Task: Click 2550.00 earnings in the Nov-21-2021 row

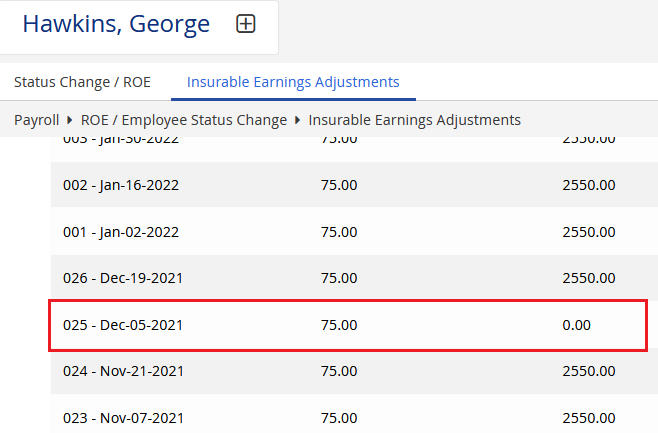Action: tap(588, 371)
